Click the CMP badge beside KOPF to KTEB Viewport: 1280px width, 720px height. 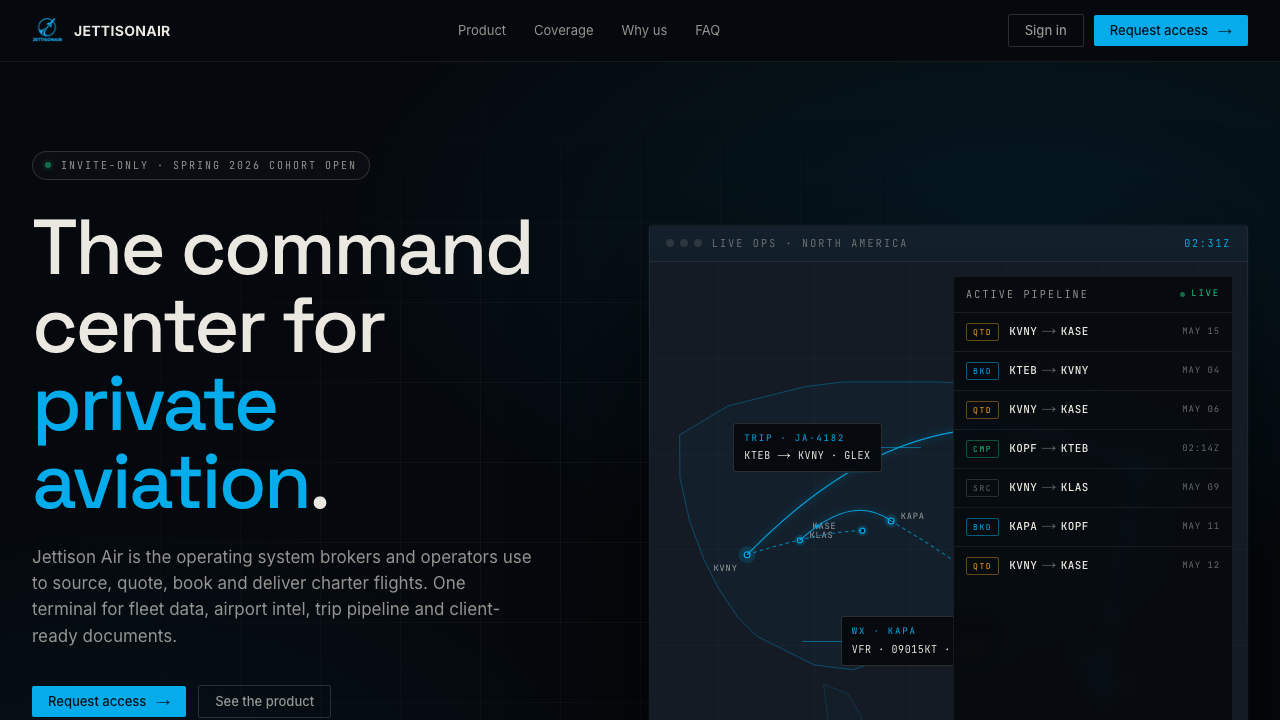[982, 449]
